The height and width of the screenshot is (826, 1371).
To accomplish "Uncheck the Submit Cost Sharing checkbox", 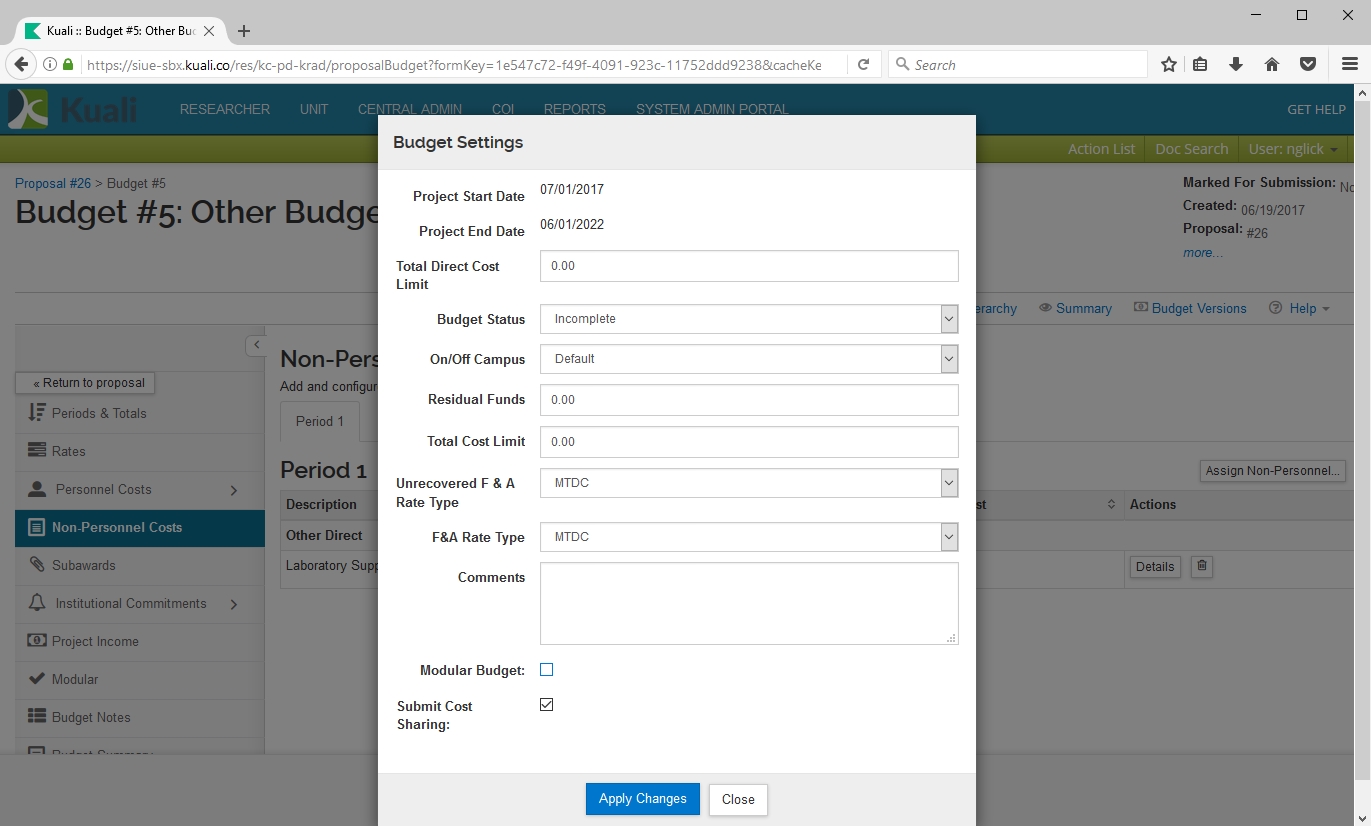I will click(x=546, y=705).
